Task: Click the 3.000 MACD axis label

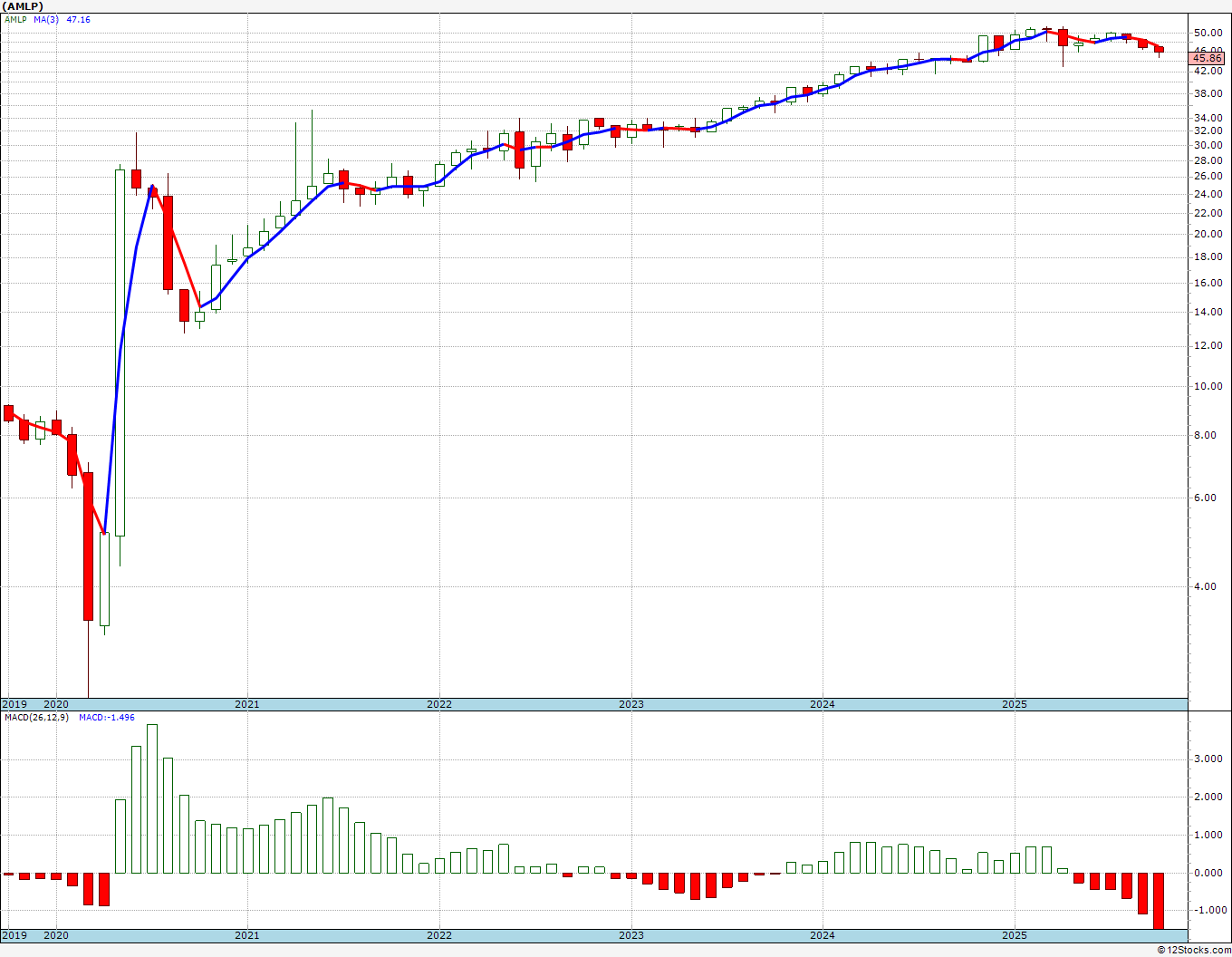Action: pos(1210,759)
